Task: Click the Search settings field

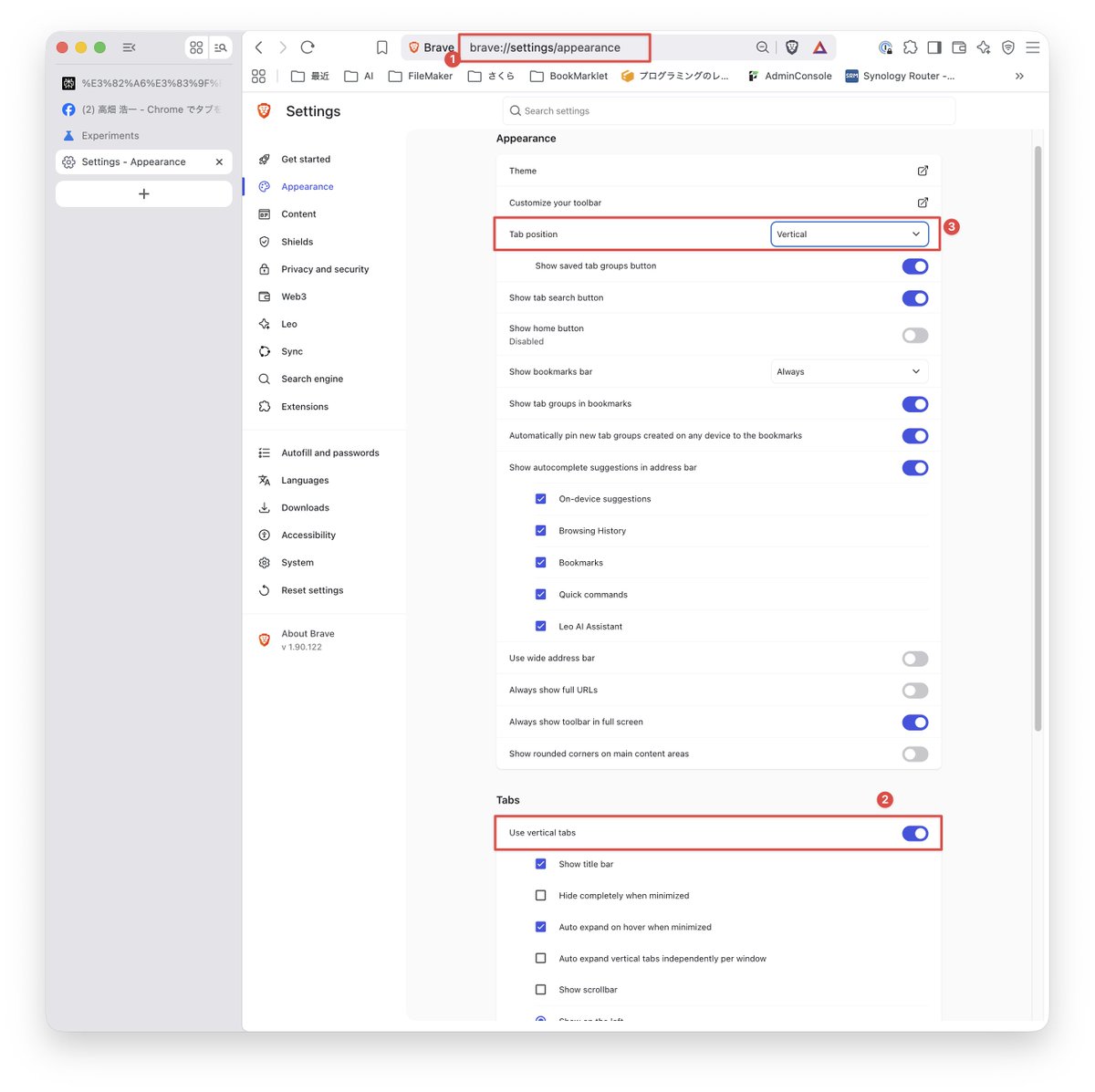Action: pos(729,111)
